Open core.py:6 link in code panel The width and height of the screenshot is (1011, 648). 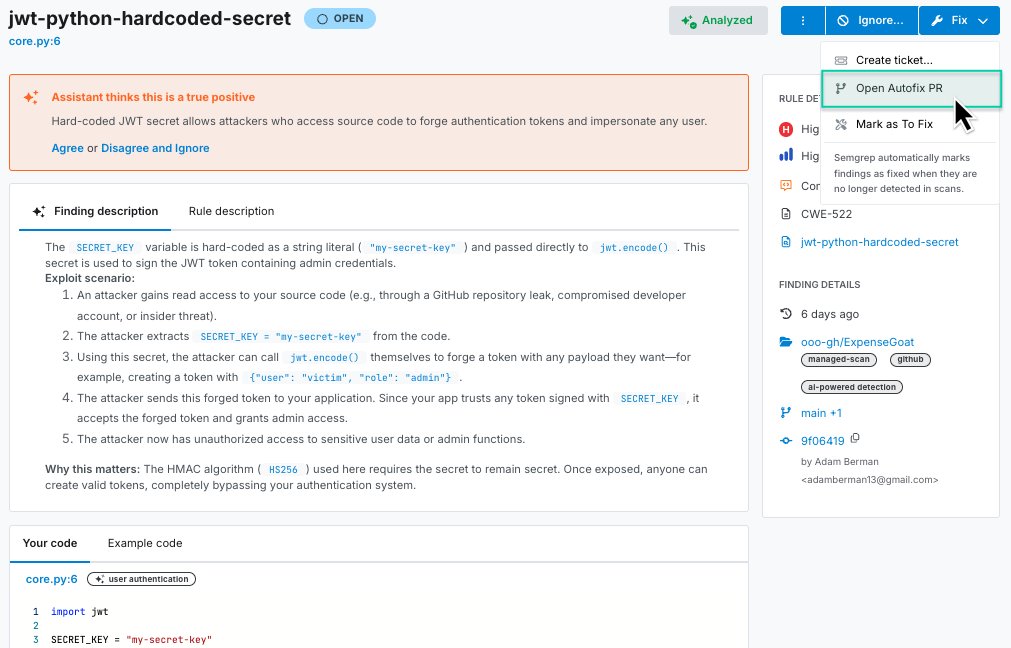point(52,579)
